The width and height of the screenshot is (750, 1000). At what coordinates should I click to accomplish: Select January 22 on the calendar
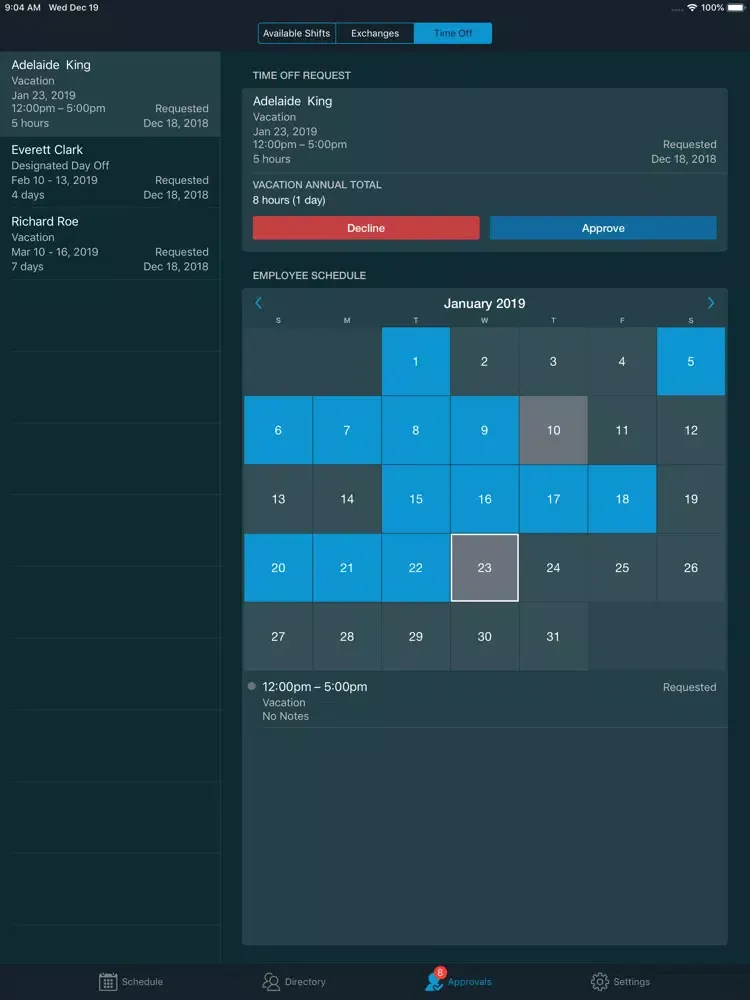pos(416,568)
